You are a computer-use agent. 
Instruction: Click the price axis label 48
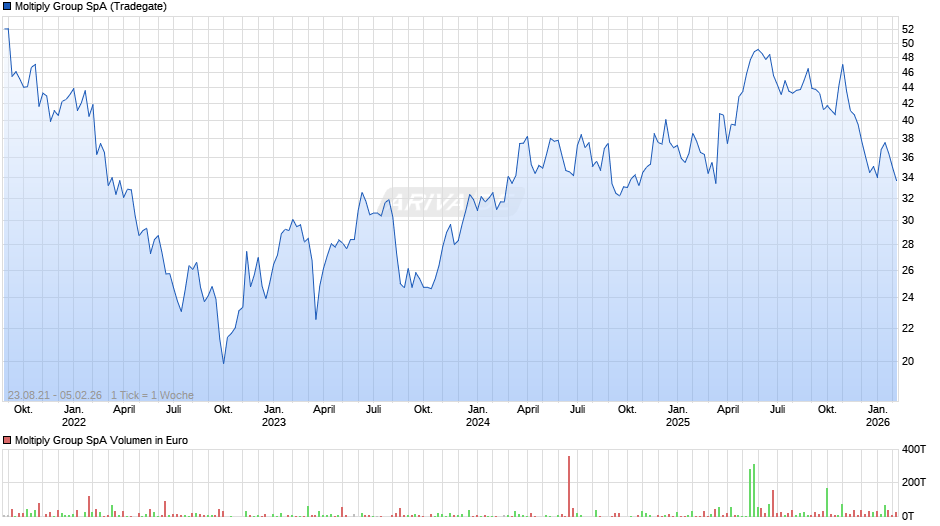point(908,58)
